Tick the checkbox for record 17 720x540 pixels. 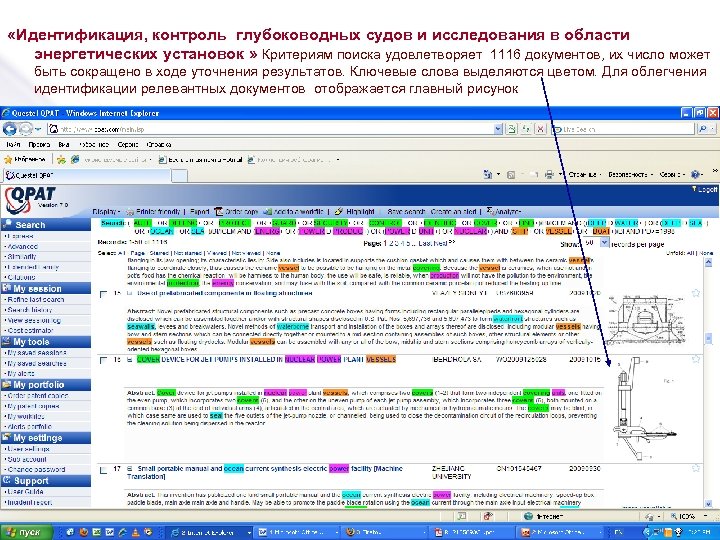(x=103, y=470)
